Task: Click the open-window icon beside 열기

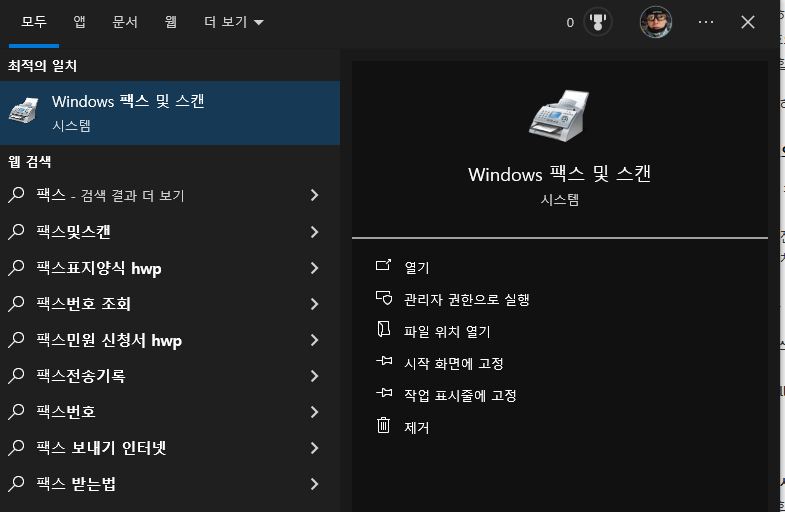Action: coord(383,265)
